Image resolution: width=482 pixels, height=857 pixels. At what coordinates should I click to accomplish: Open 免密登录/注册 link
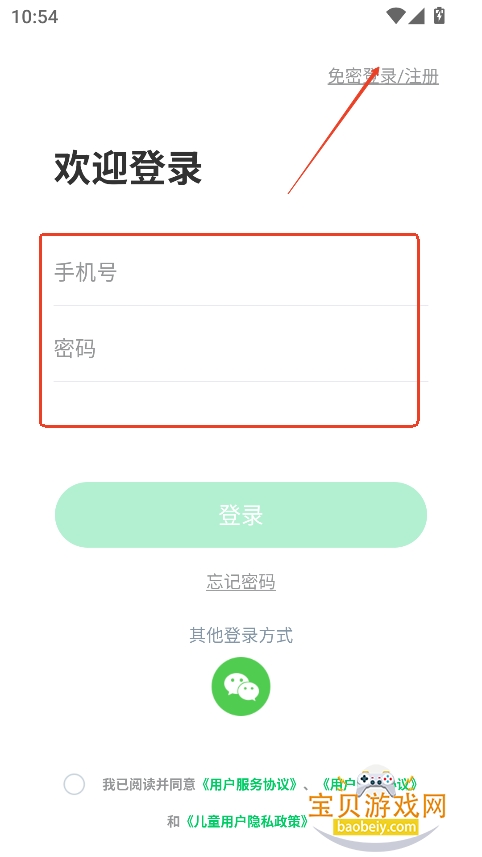(x=383, y=76)
